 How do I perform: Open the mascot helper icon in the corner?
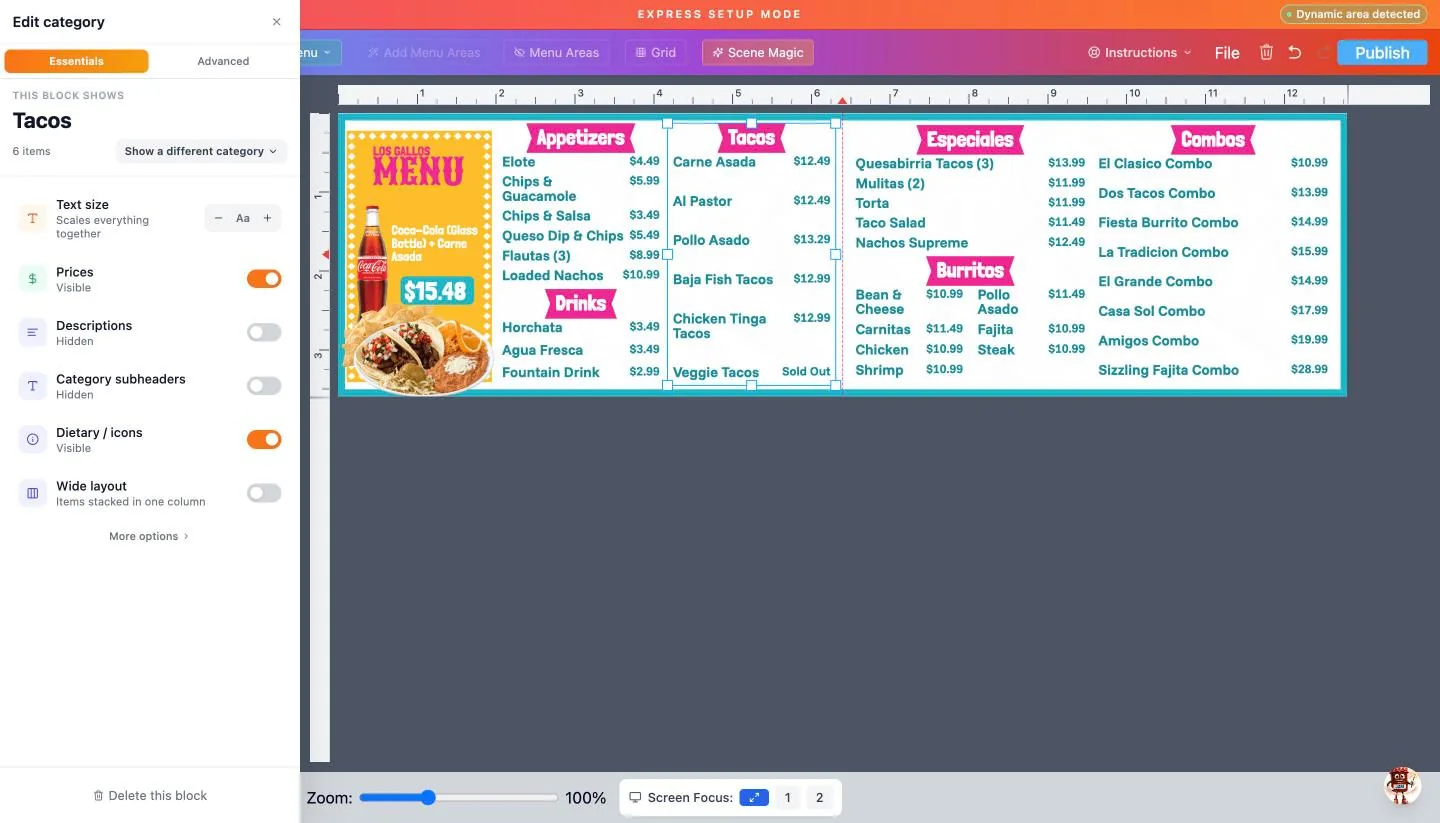click(x=1402, y=786)
